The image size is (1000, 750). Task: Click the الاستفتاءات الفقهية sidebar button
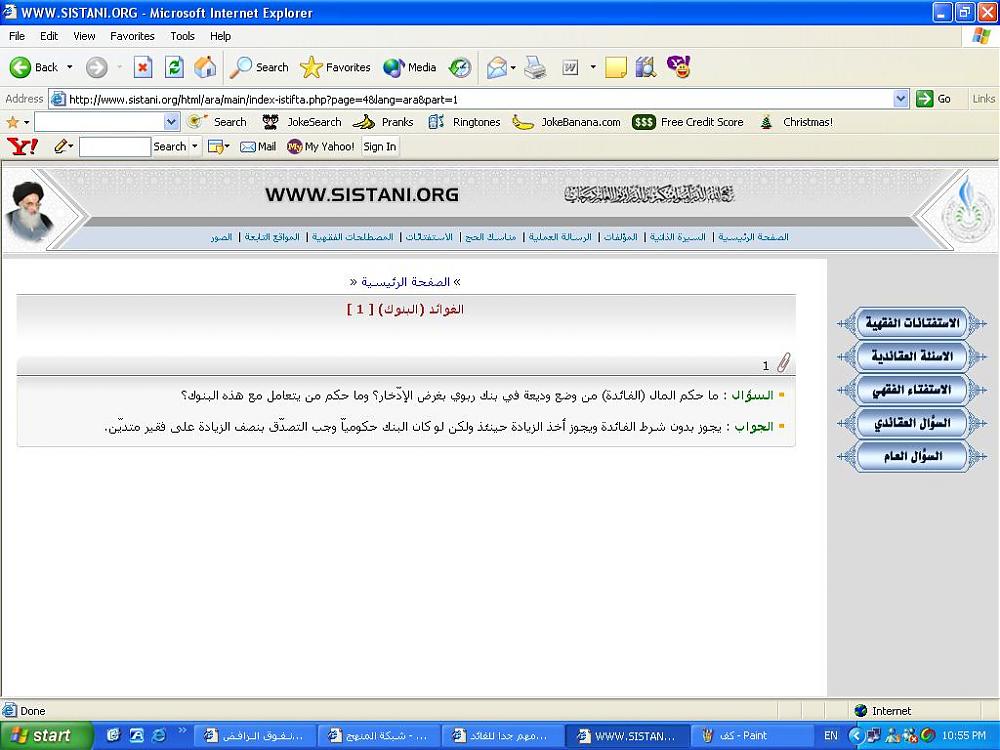click(x=912, y=323)
